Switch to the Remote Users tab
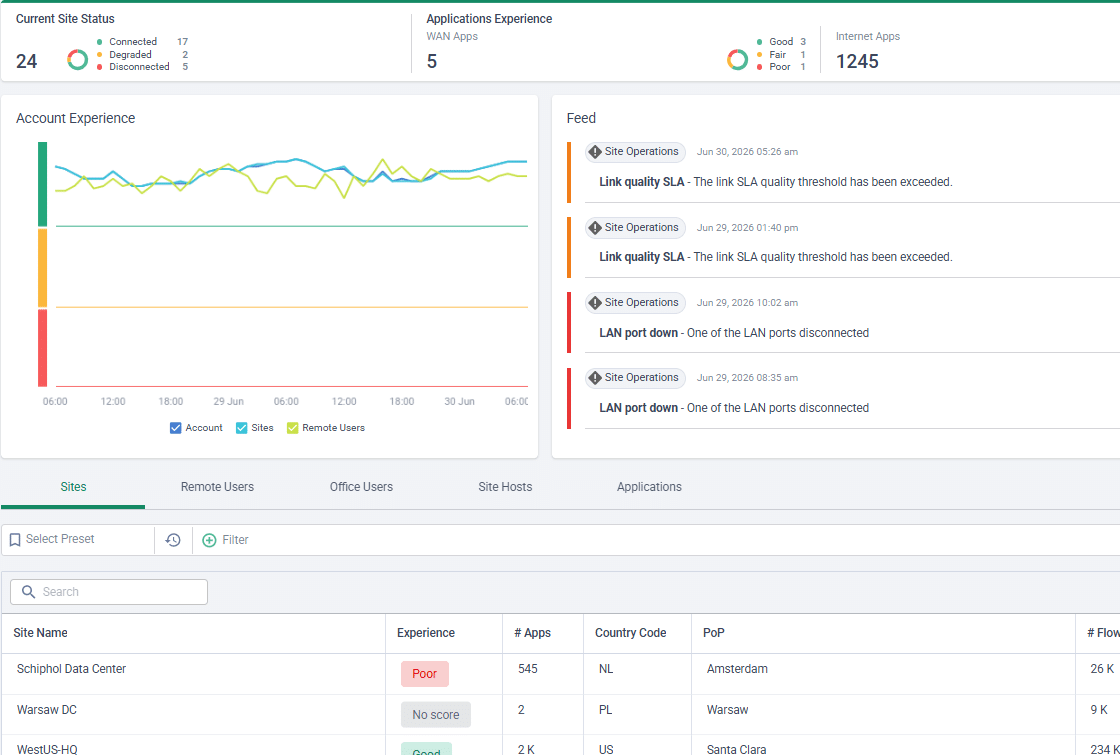This screenshot has height=755, width=1120. [x=217, y=487]
